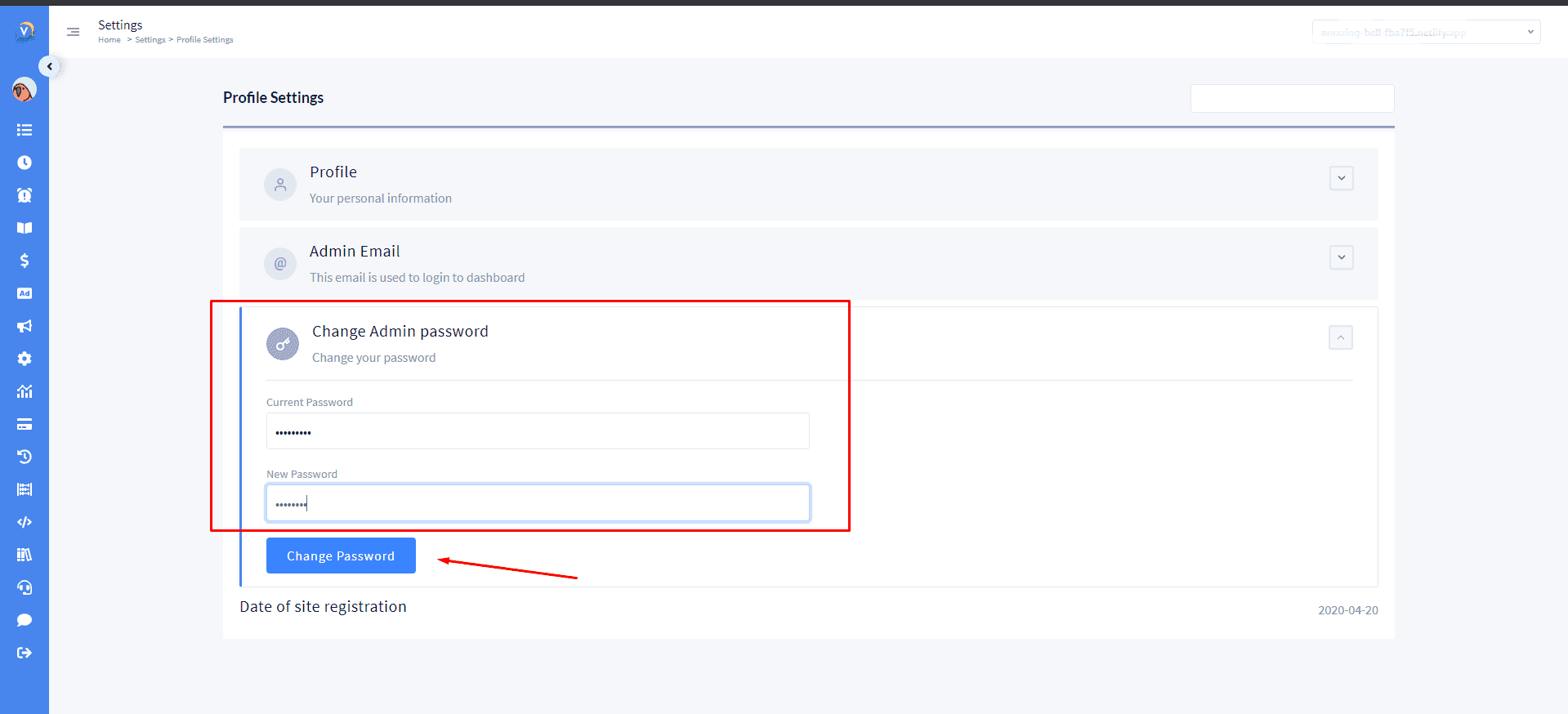Expand the Profile section chevron
Viewport: 1568px width, 714px height.
[x=1342, y=178]
